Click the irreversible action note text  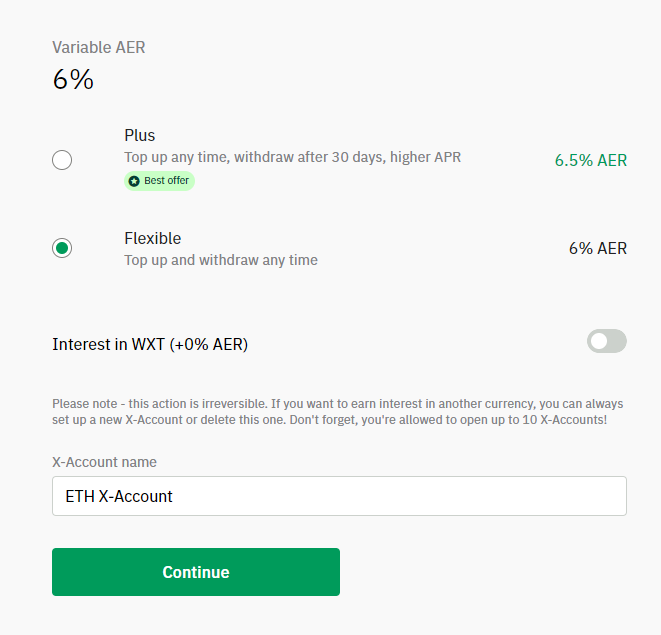(338, 412)
